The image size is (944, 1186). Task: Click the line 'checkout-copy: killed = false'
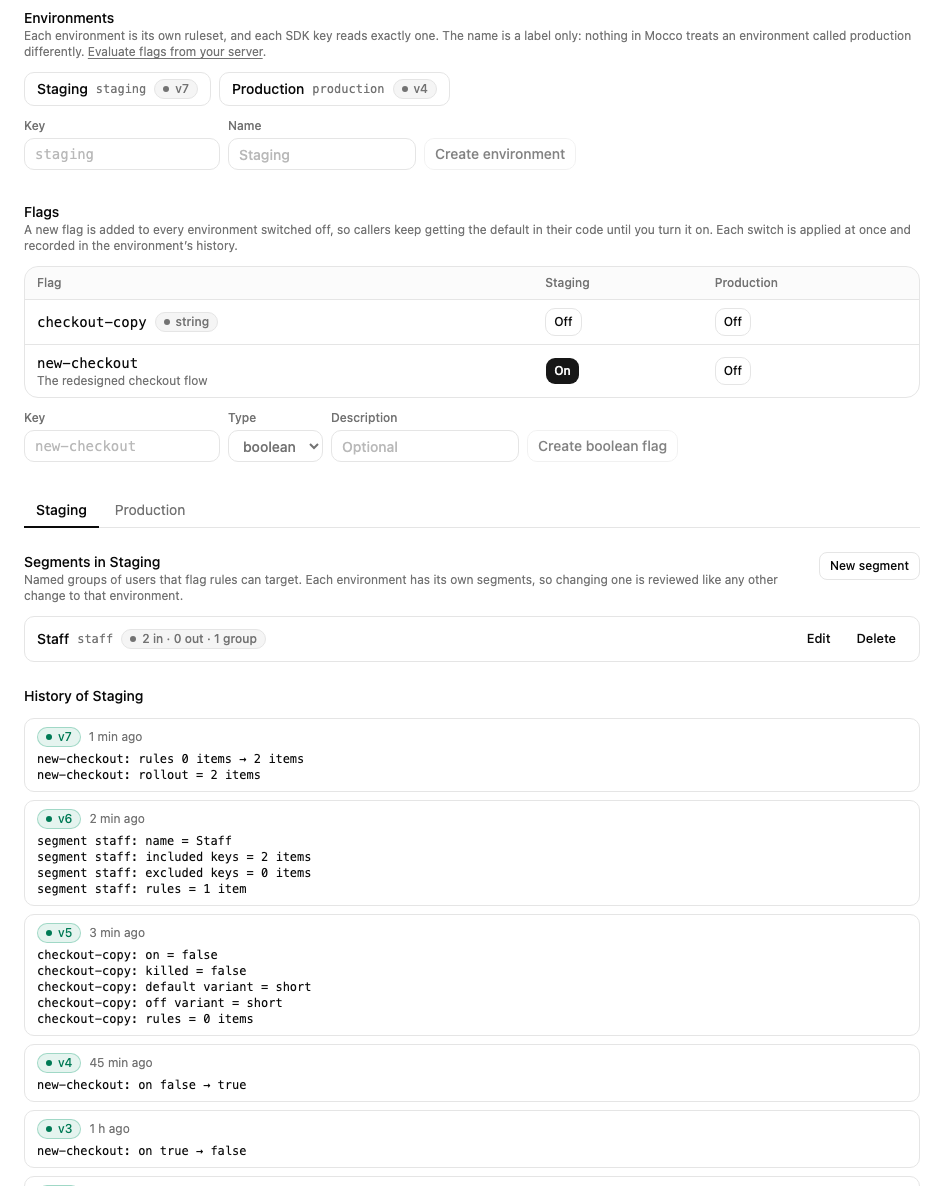point(141,970)
